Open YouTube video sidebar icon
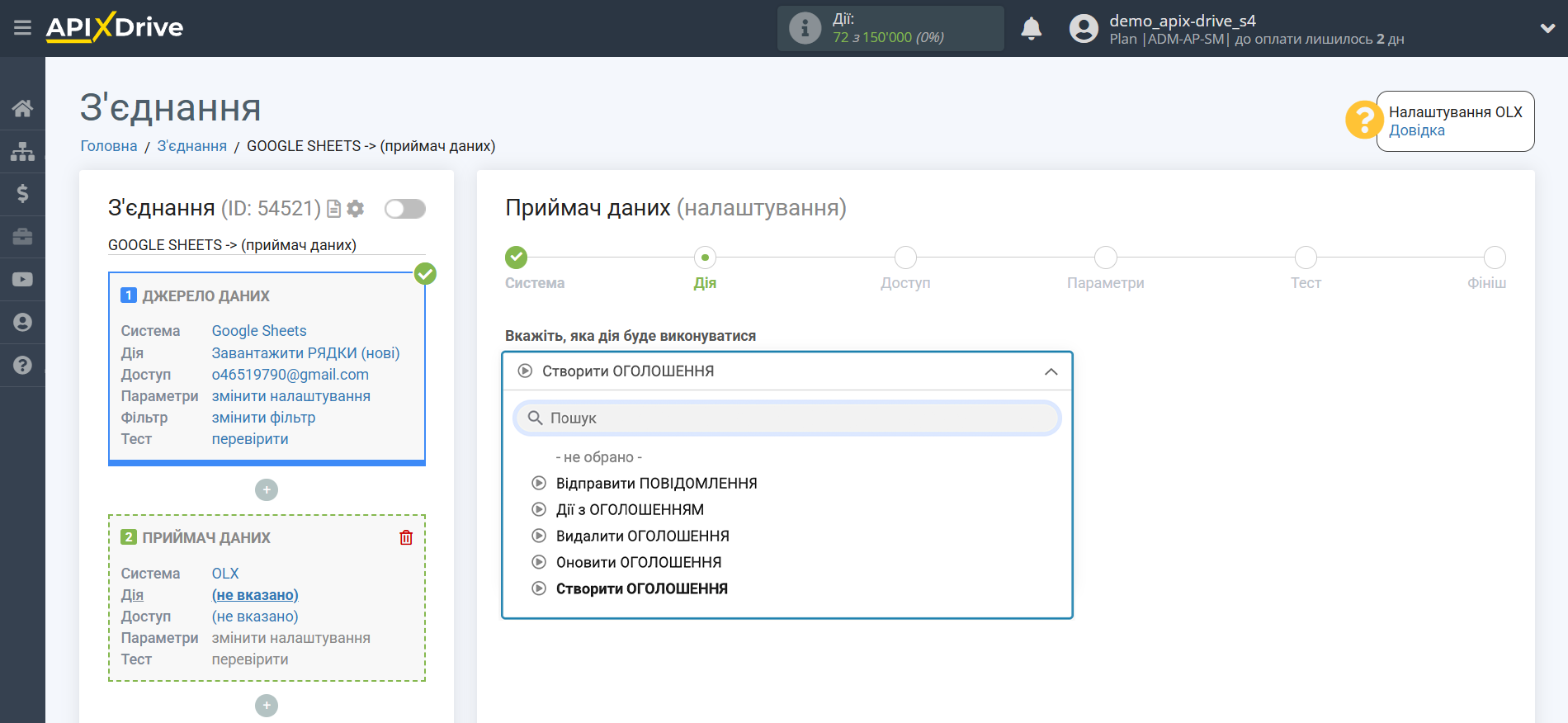Viewport: 1568px width, 723px height. pyautogui.click(x=22, y=280)
